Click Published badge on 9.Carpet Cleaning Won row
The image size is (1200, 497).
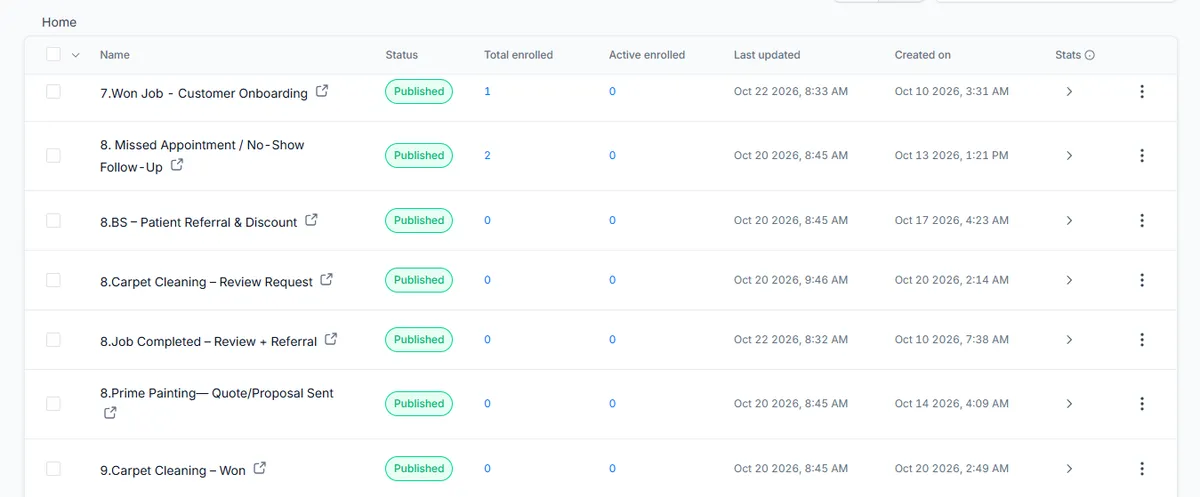pos(419,468)
